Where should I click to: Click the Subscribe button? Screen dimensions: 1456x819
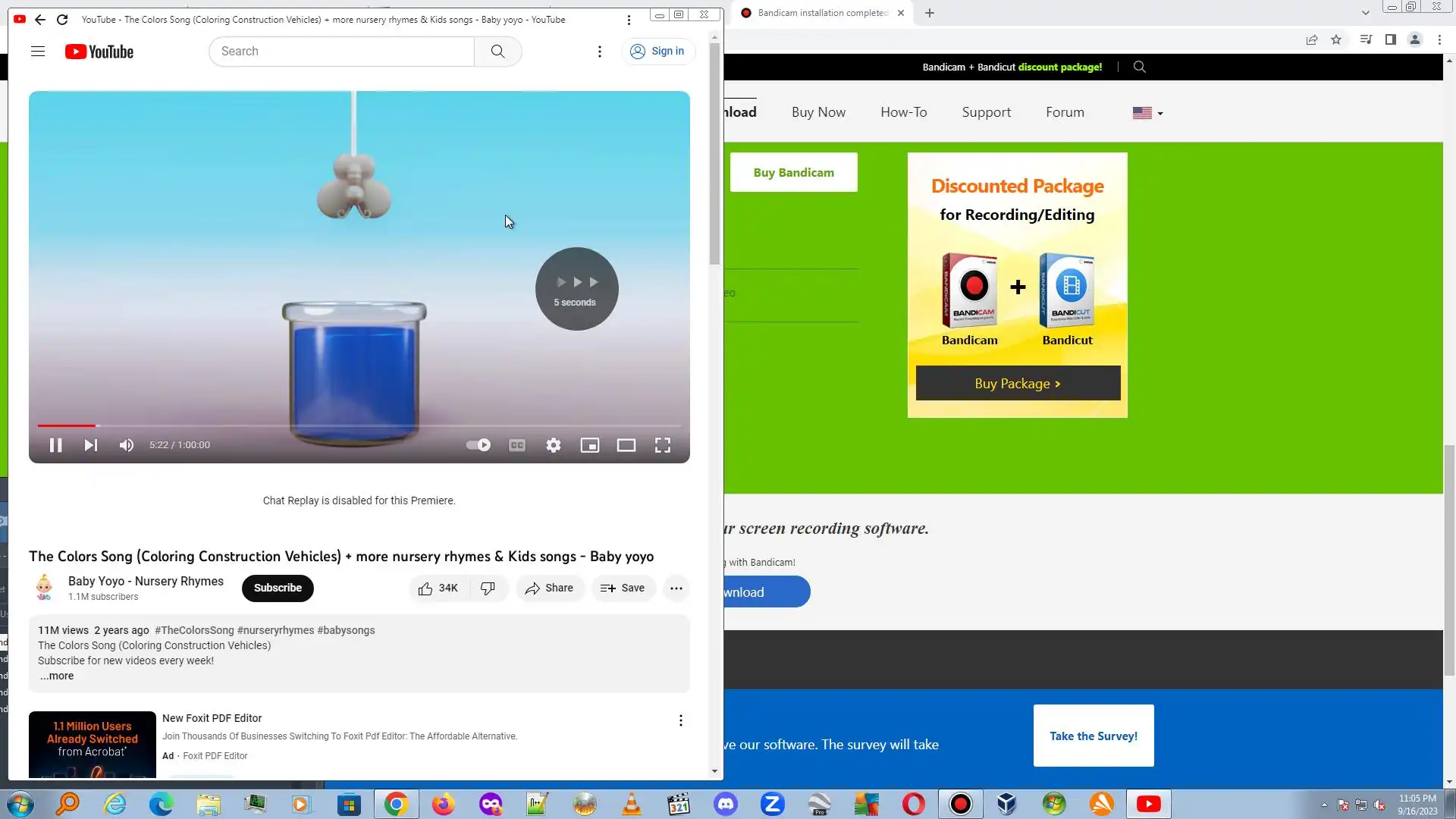pos(278,588)
